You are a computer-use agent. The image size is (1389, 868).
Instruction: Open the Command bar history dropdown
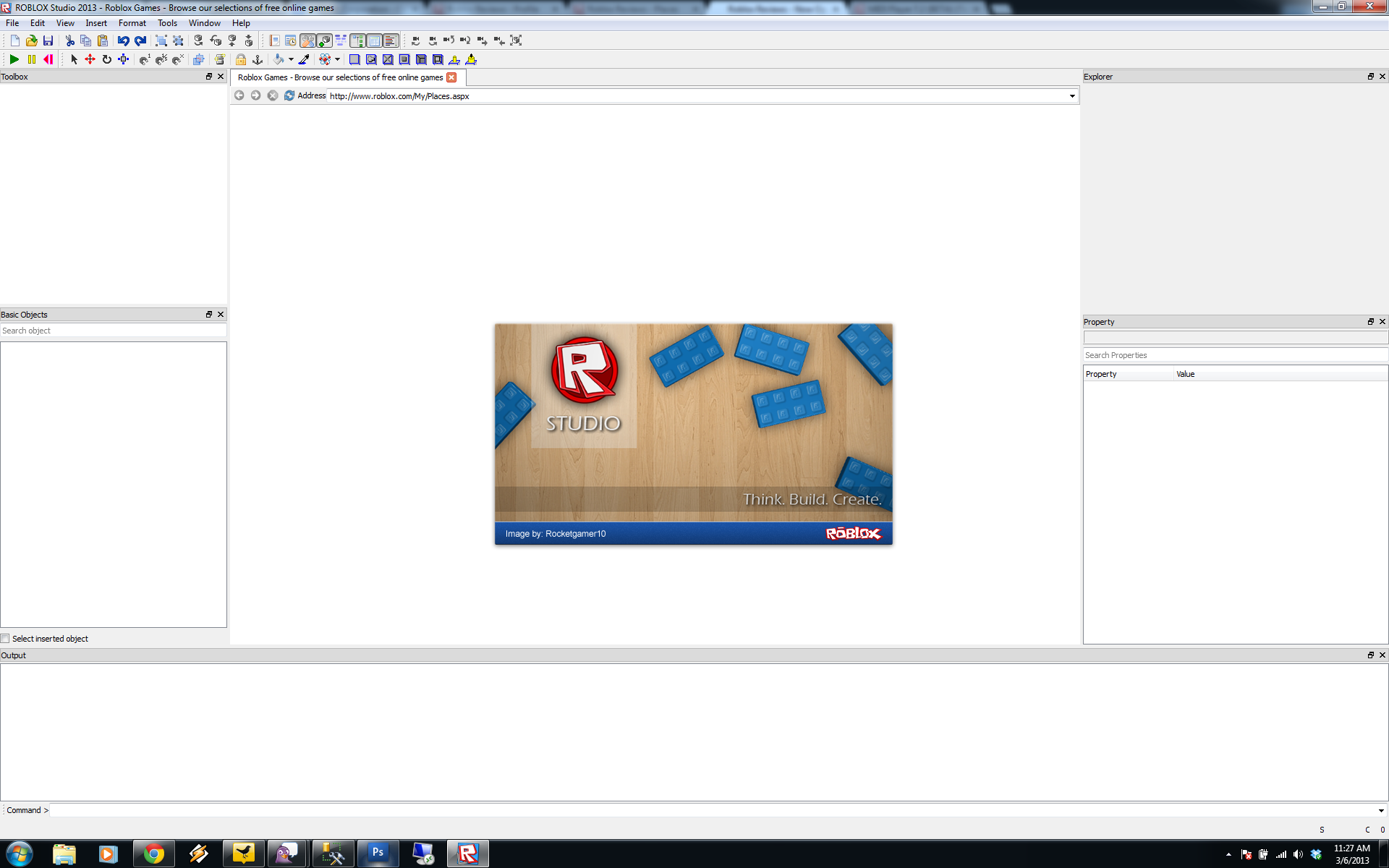click(x=1381, y=810)
